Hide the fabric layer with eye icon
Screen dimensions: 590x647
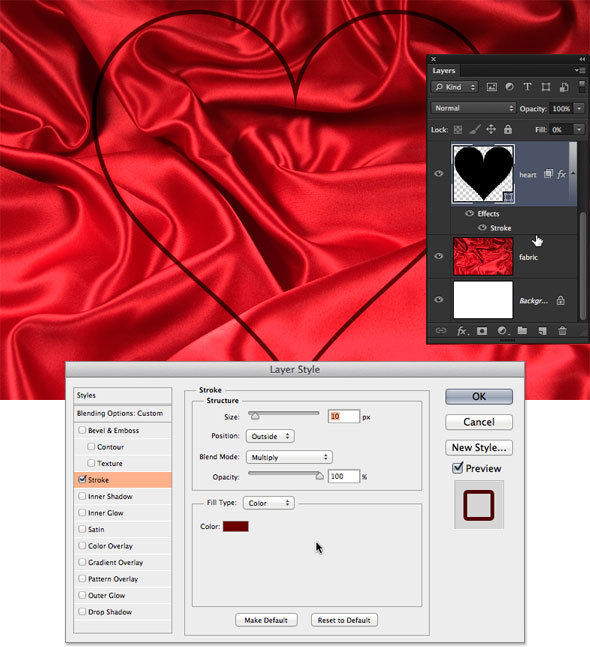[439, 256]
